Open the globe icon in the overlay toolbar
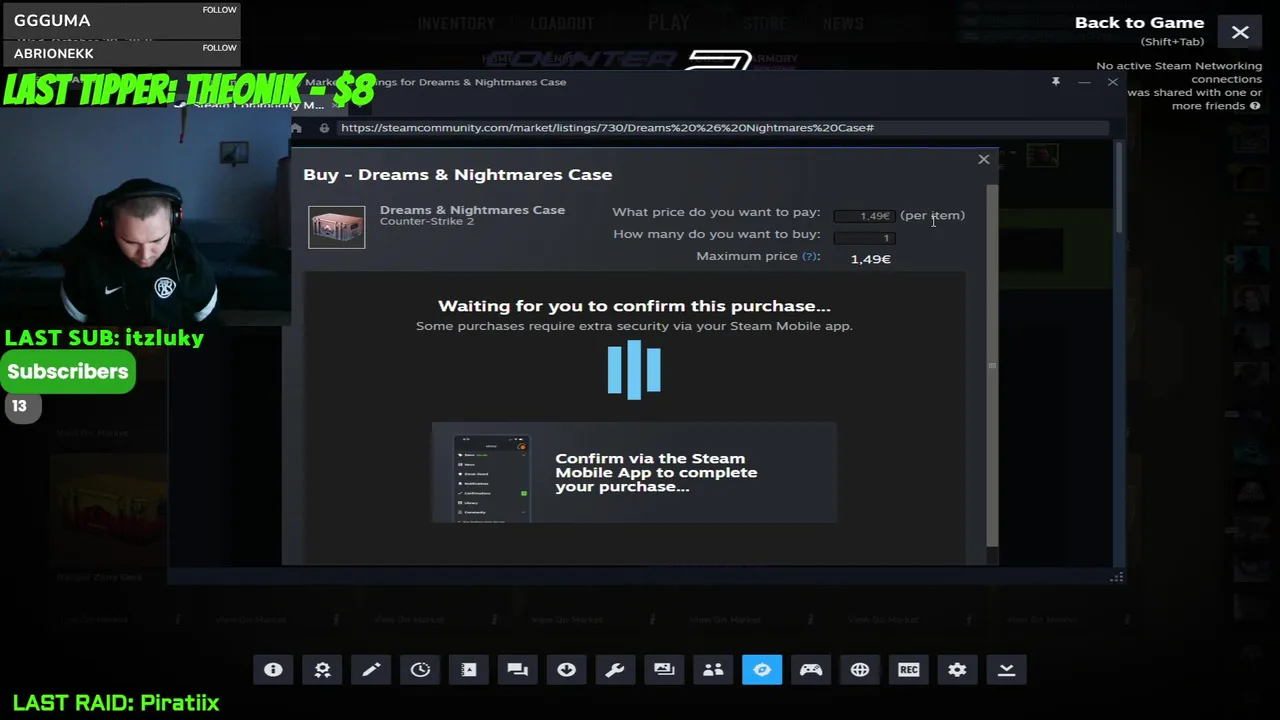Screen dimensions: 1280x720 pos(860,670)
